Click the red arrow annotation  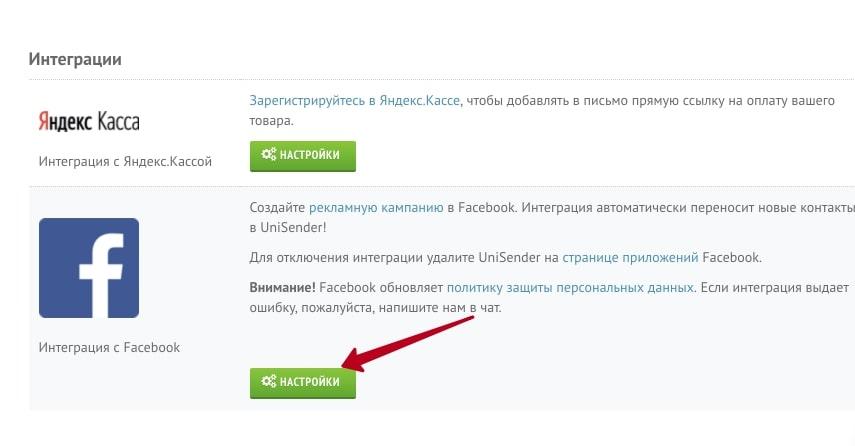(407, 343)
